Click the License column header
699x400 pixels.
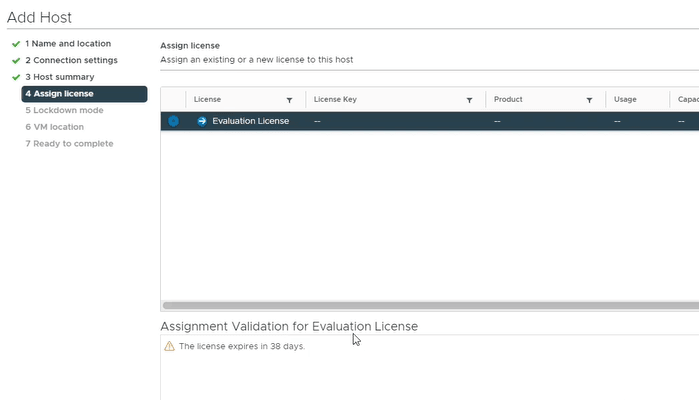(208, 100)
